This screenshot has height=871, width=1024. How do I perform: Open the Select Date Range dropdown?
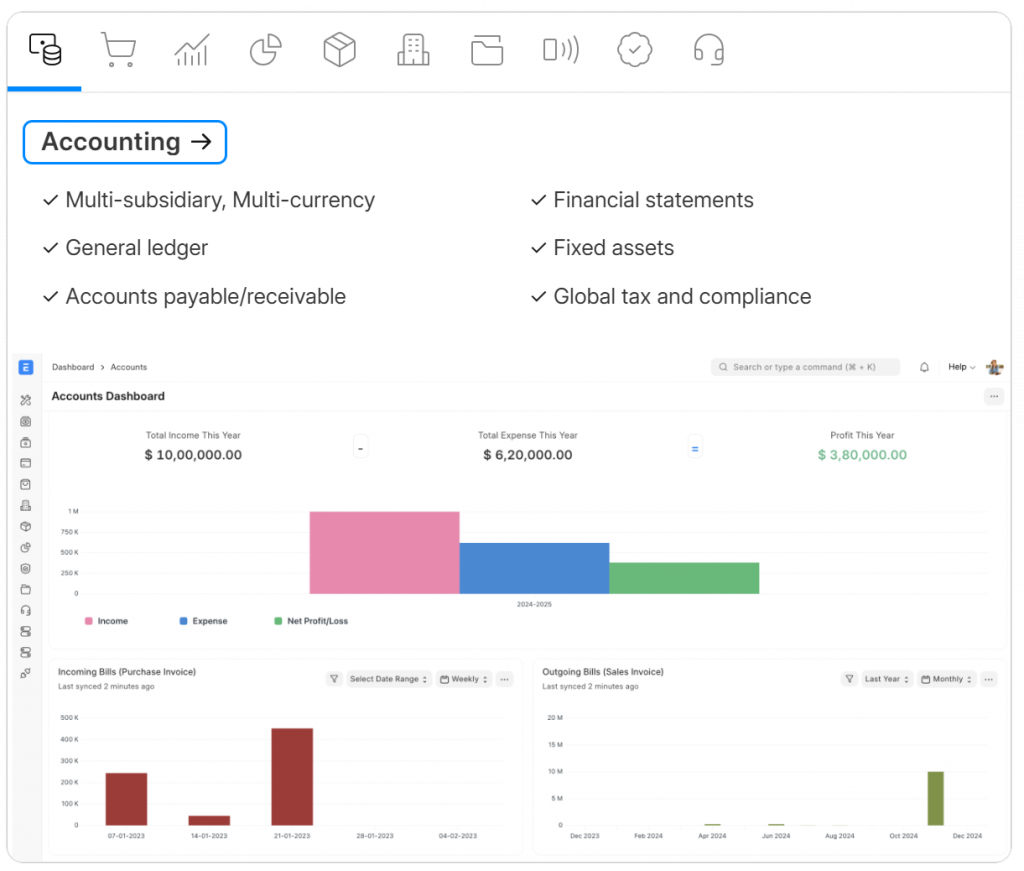pos(388,679)
